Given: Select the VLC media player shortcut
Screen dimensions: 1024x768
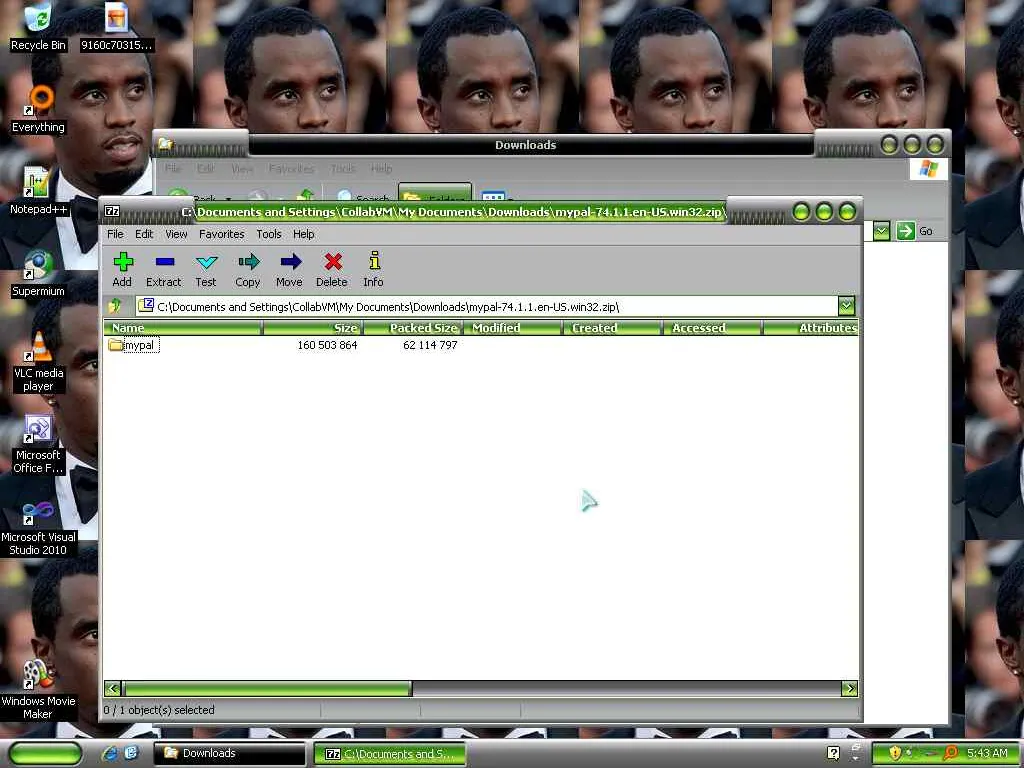Looking at the screenshot, I should click(38, 362).
